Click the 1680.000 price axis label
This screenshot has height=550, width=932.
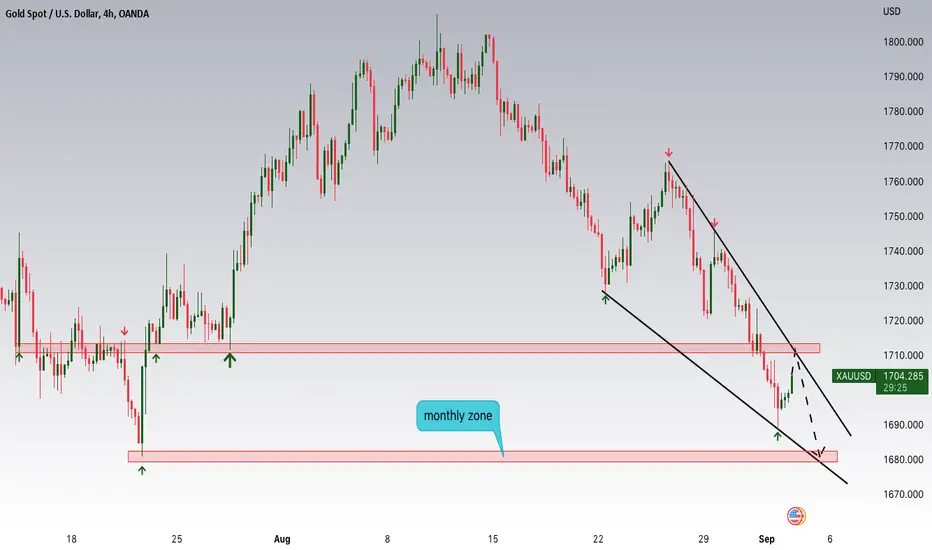tap(903, 460)
